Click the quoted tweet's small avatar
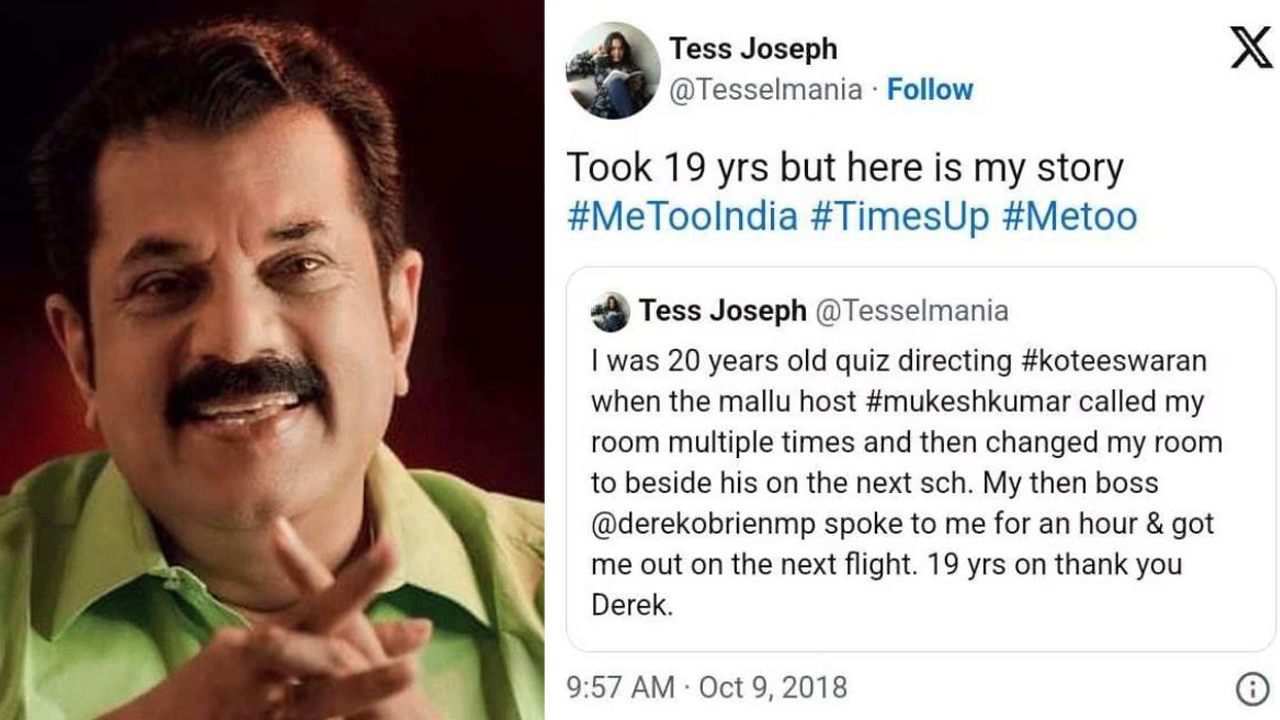1280x720 pixels. click(x=610, y=312)
